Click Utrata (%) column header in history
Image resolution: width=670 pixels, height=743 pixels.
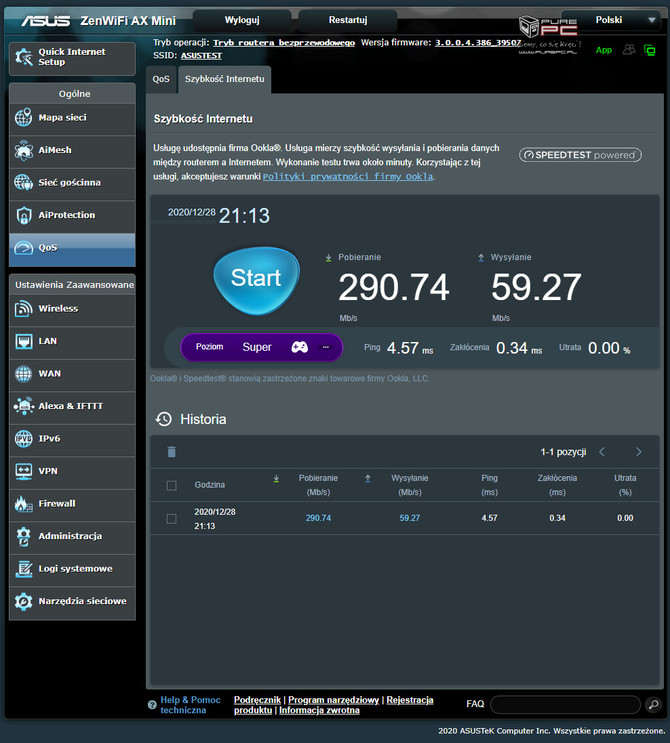[625, 485]
